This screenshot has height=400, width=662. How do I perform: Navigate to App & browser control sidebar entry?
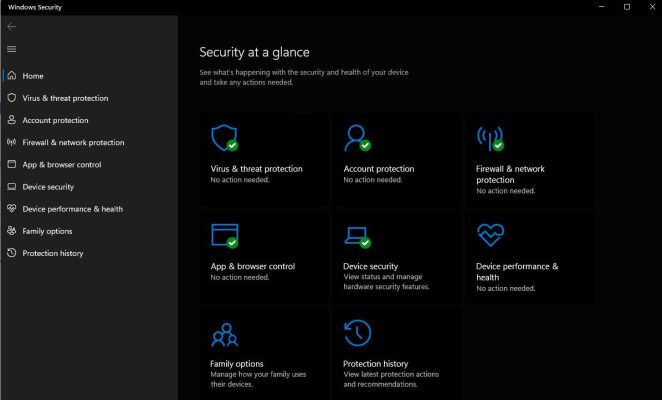61,165
